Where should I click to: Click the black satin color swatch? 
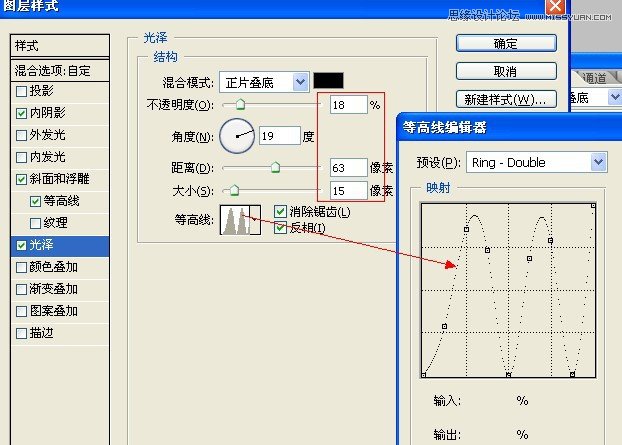pyautogui.click(x=328, y=81)
